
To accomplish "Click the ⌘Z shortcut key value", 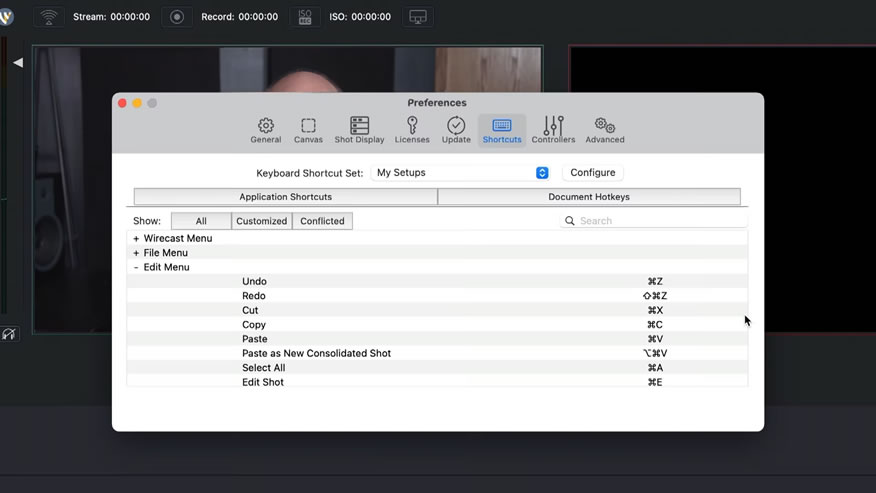I will (x=655, y=281).
